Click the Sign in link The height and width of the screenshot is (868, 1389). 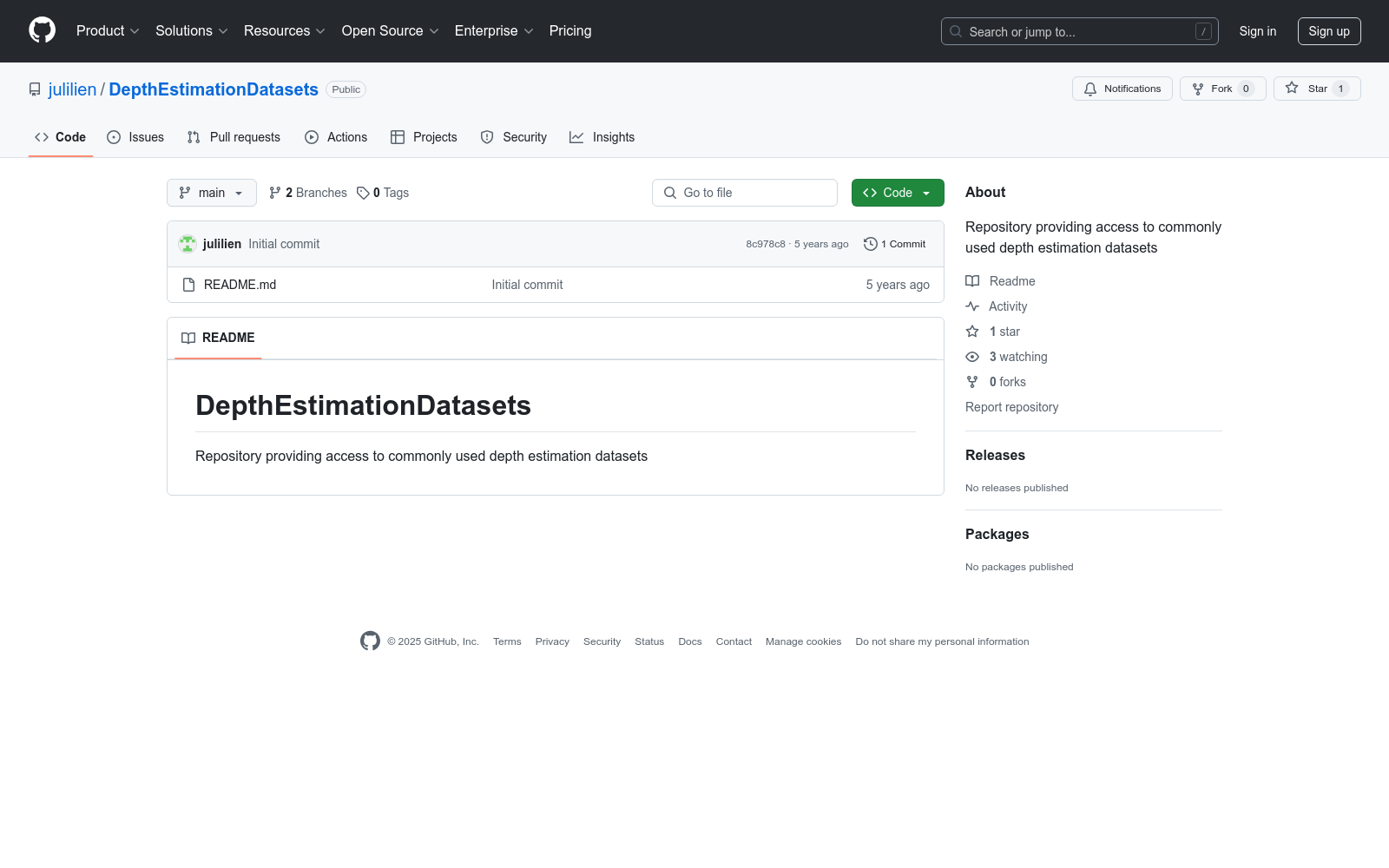1258,31
